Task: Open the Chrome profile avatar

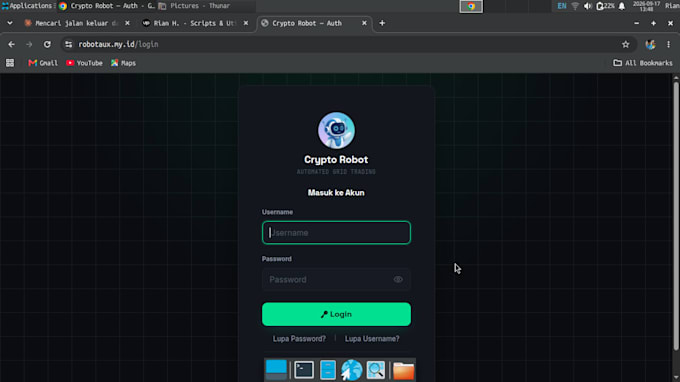Action: (650, 44)
